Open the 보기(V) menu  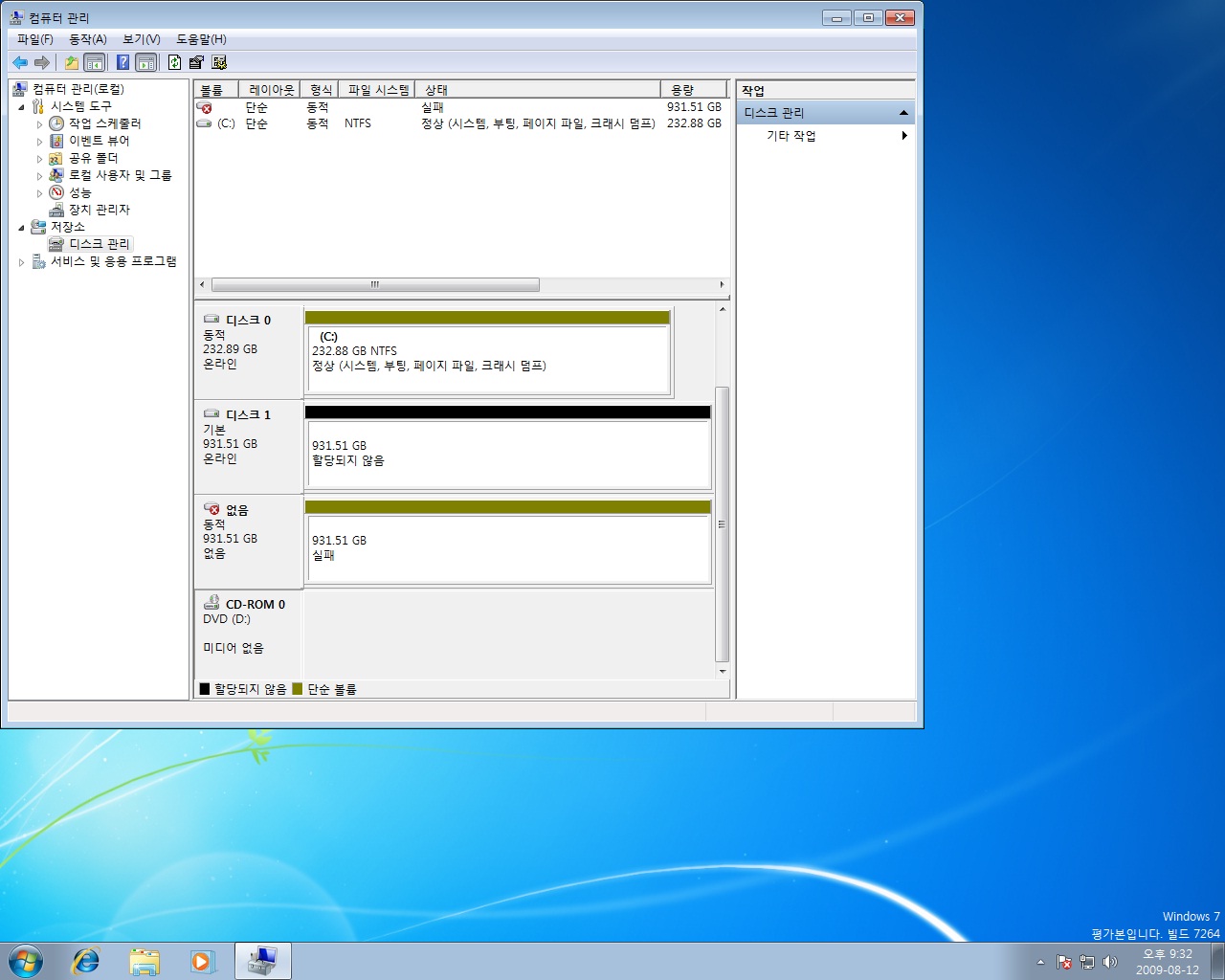coord(142,39)
